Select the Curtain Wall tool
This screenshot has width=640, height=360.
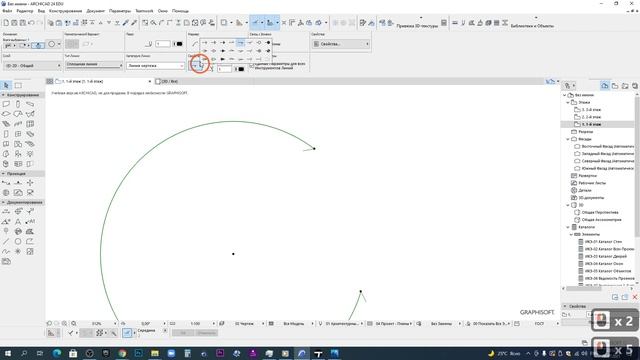[x=30, y=124]
